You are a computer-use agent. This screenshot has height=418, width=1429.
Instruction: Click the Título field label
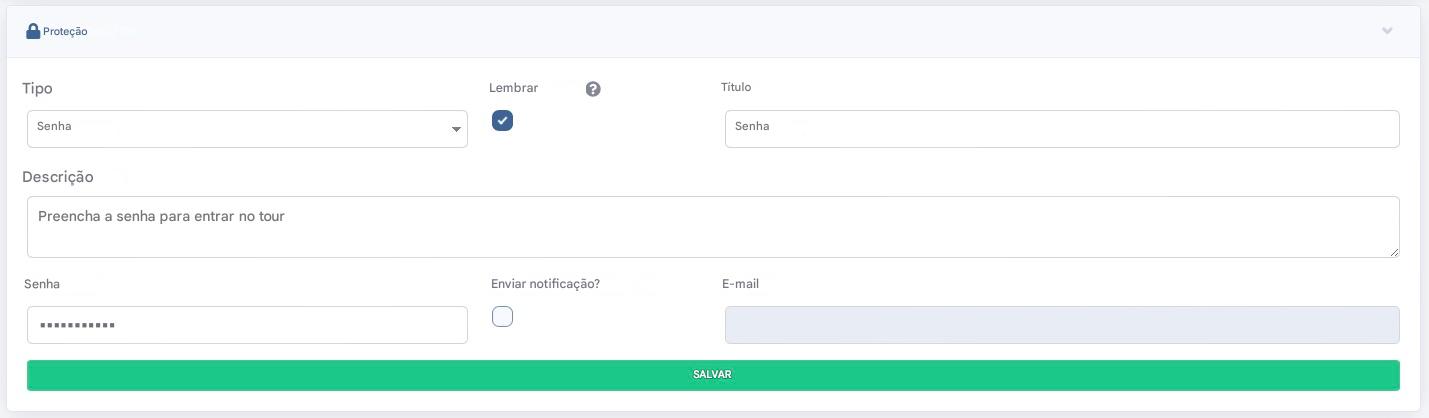(736, 88)
